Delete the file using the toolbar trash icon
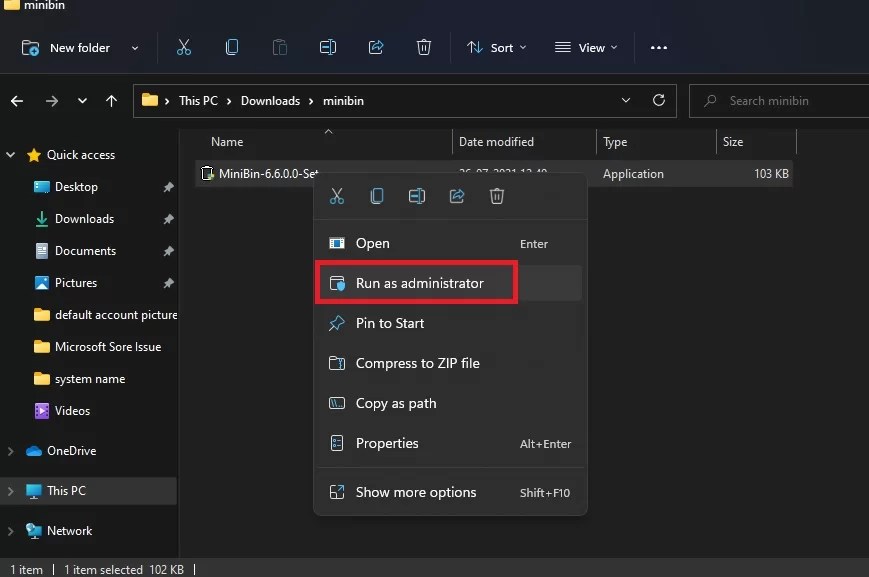The image size is (869, 577). pos(423,47)
